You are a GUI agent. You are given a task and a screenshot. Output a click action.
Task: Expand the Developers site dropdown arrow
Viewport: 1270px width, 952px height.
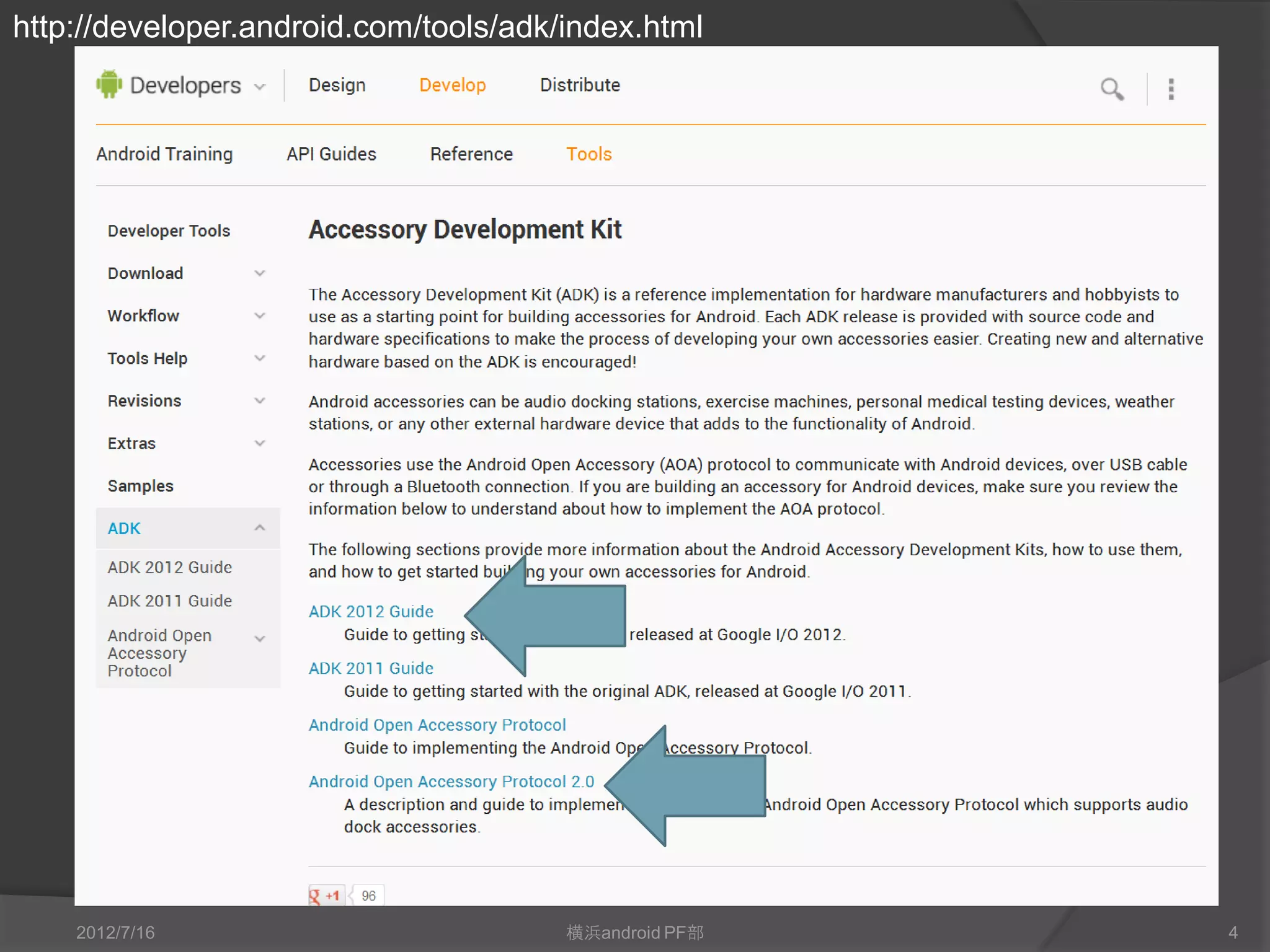[x=260, y=87]
